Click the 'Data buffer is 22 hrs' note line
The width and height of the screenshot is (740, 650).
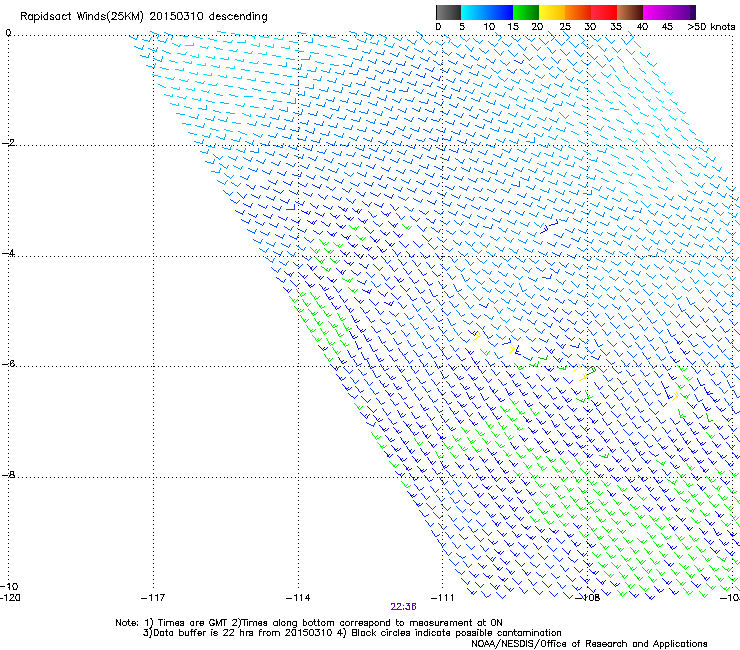[352, 633]
